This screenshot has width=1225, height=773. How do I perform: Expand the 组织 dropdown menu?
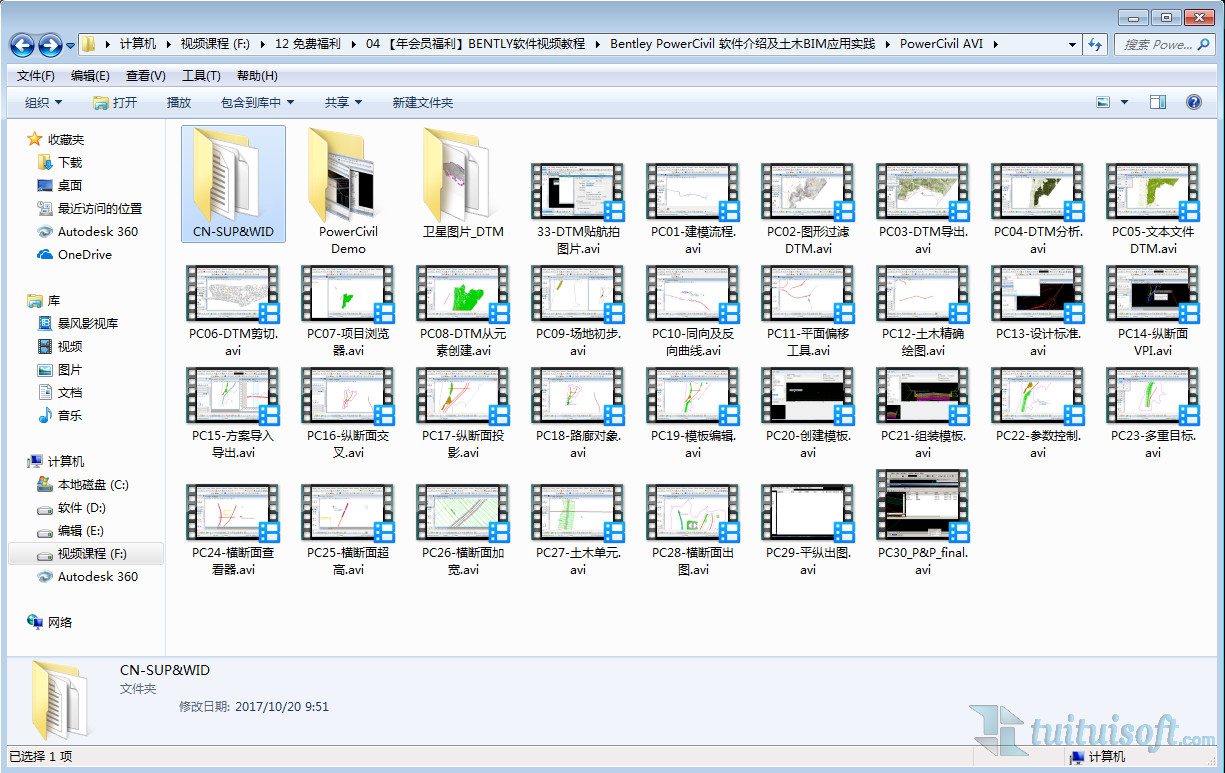tap(43, 102)
